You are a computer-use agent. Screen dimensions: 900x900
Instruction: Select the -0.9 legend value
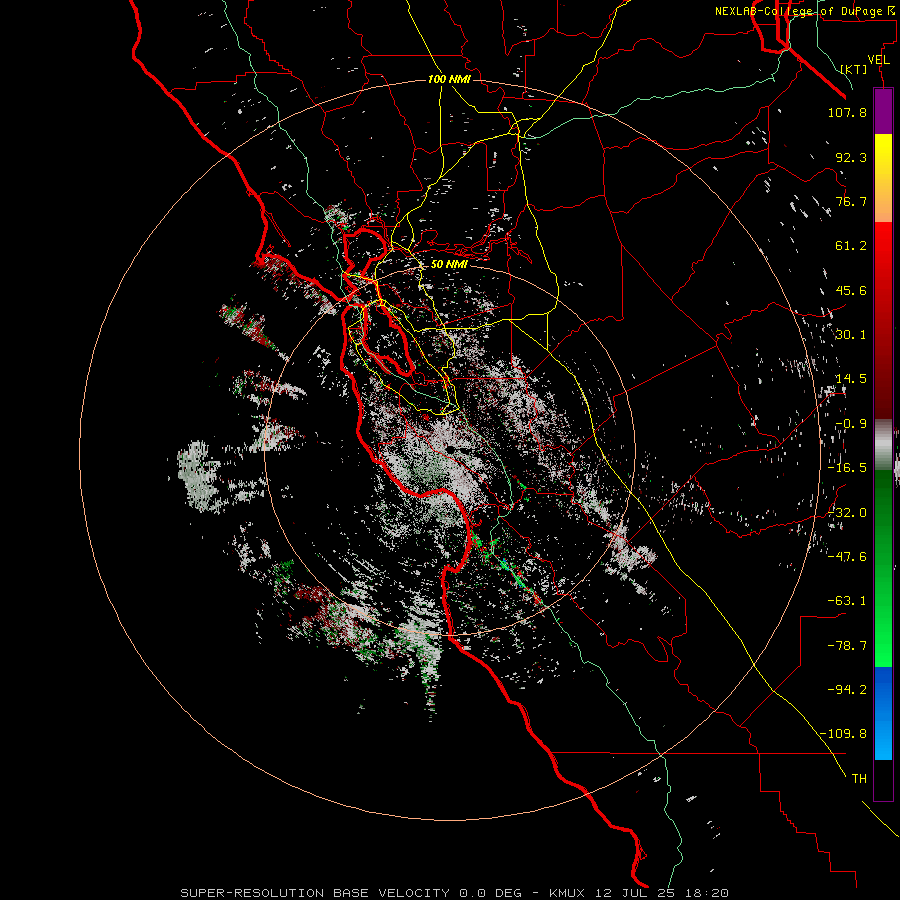(851, 424)
